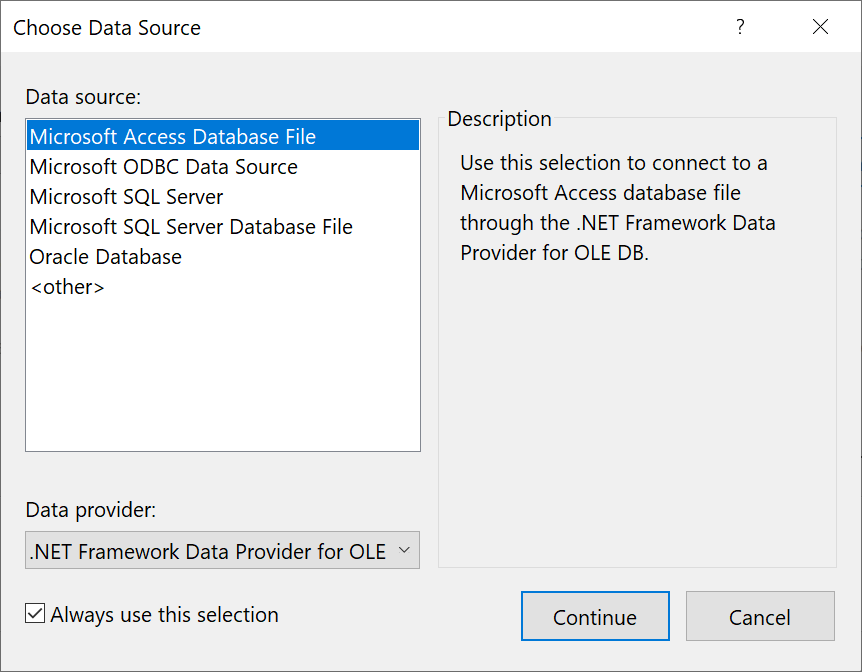The width and height of the screenshot is (862, 672).
Task: Click the 'Always use this selection' label text
Action: pyautogui.click(x=164, y=614)
